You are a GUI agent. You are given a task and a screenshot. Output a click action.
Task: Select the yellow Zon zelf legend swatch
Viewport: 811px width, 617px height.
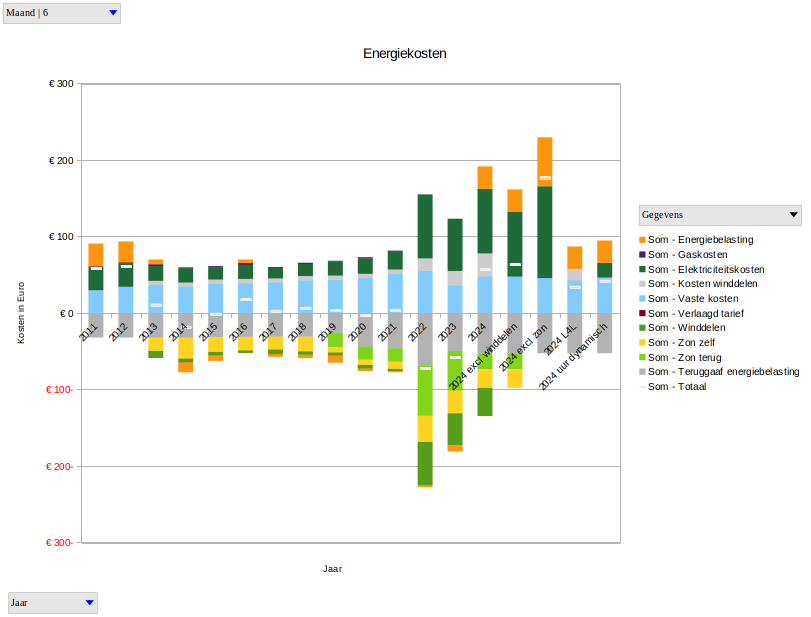click(x=642, y=342)
